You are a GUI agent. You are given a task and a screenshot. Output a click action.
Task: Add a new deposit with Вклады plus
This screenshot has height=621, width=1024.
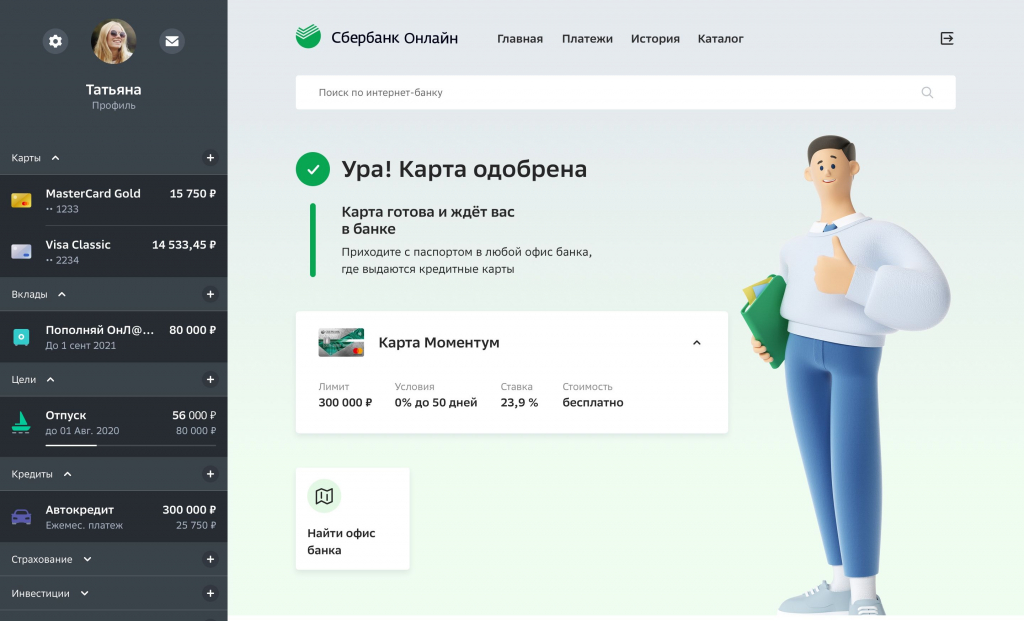coord(210,295)
